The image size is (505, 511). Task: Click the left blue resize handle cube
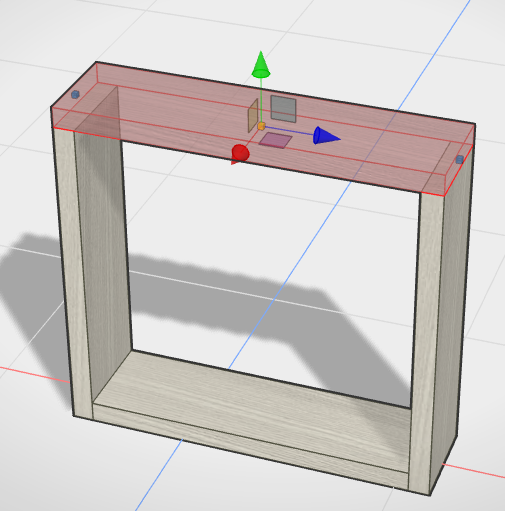click(75, 95)
